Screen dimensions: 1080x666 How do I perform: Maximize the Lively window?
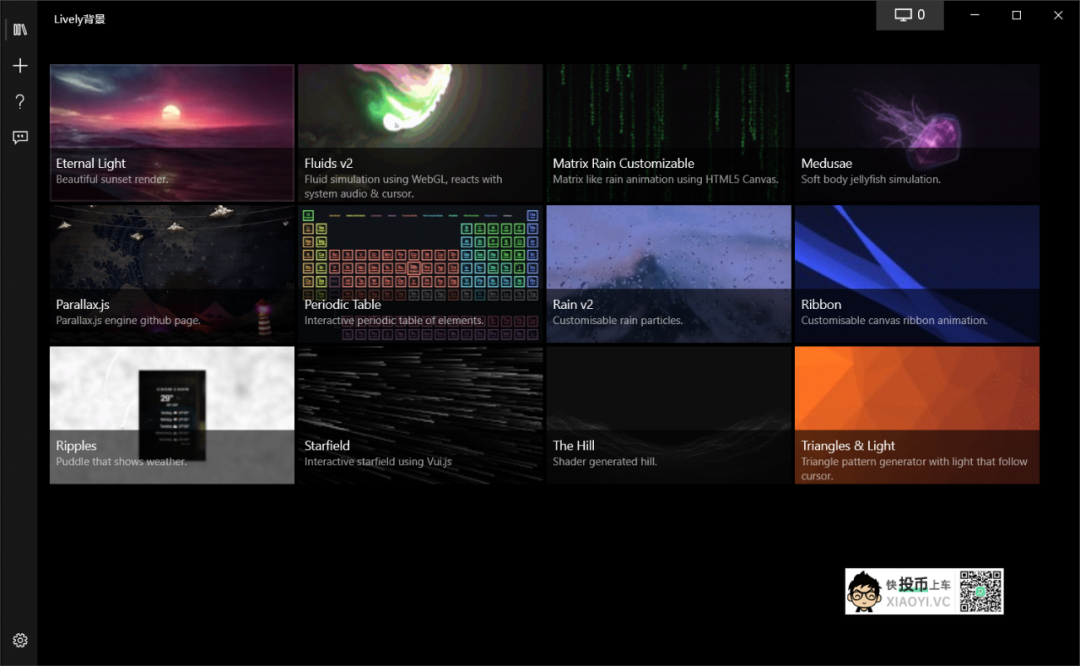coord(1017,15)
